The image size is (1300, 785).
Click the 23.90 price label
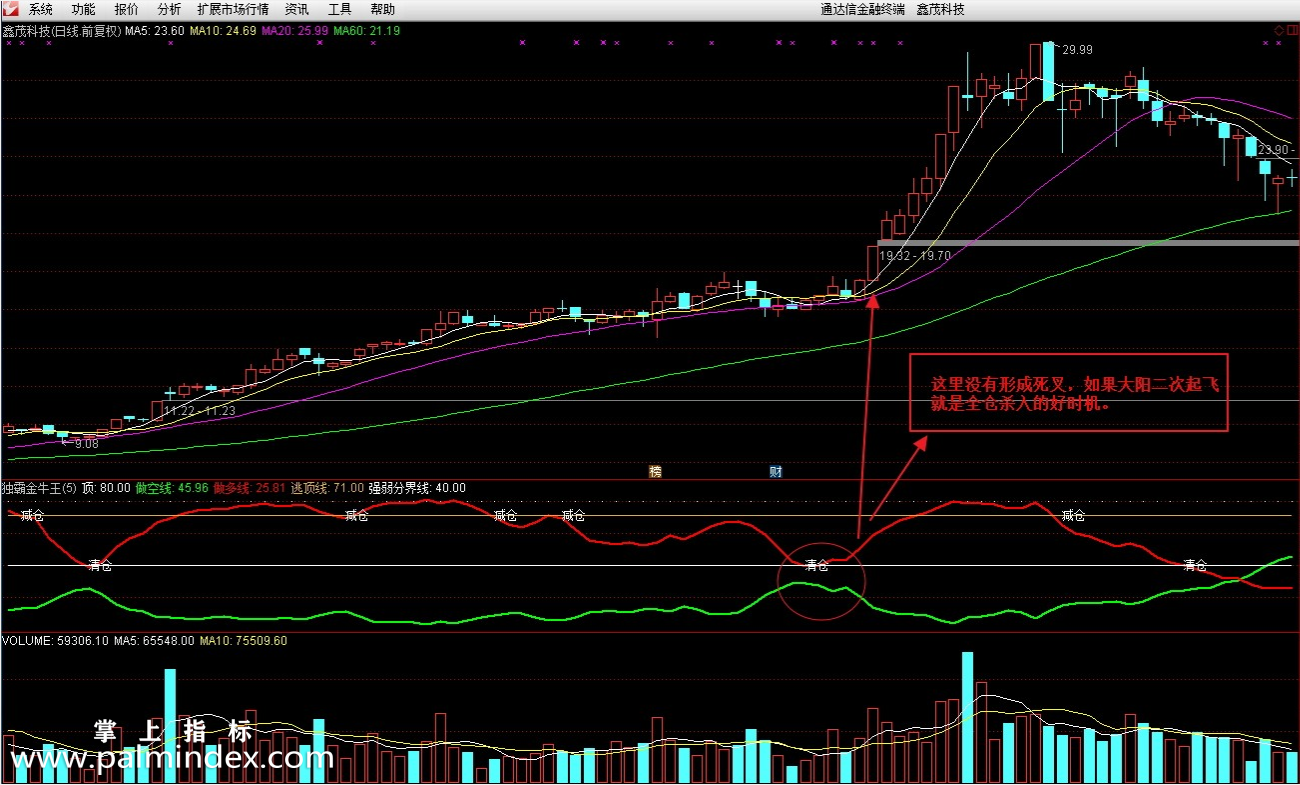[1273, 150]
